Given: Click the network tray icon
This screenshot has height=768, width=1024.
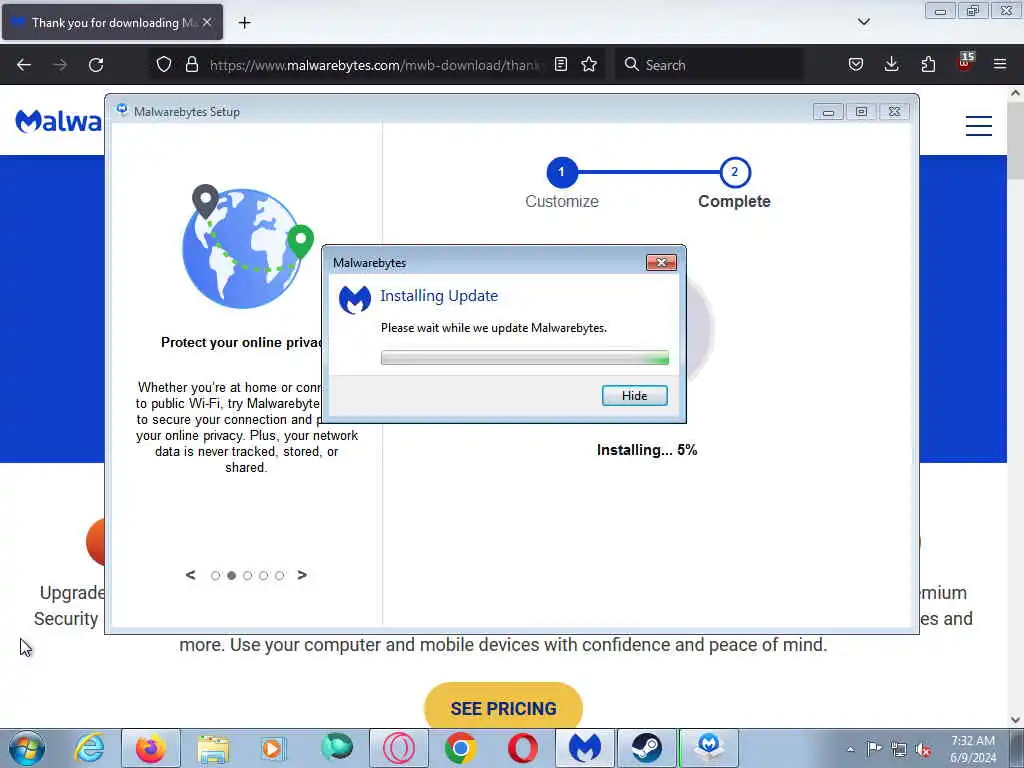Looking at the screenshot, I should [899, 749].
